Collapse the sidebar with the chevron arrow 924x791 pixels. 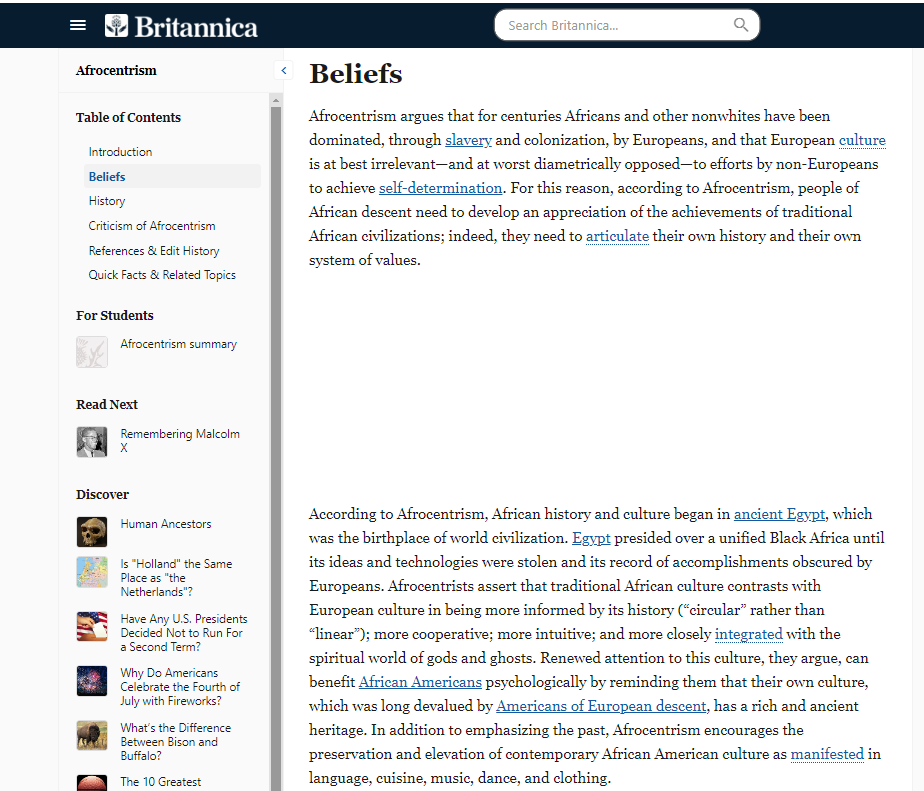tap(283, 71)
